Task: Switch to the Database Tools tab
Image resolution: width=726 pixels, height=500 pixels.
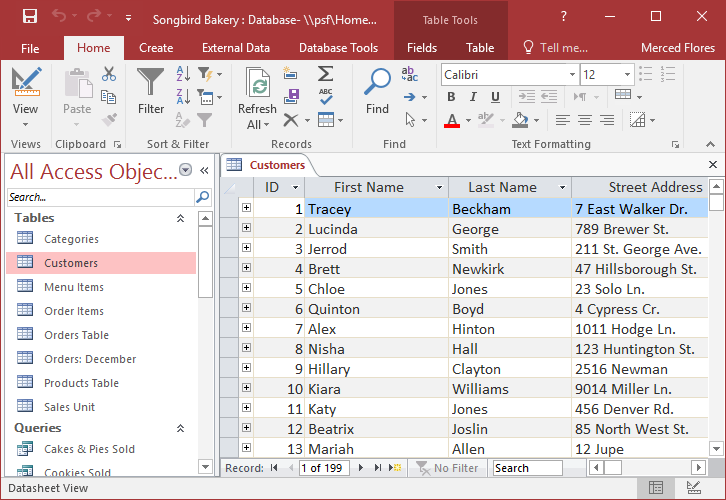Action: pyautogui.click(x=338, y=48)
